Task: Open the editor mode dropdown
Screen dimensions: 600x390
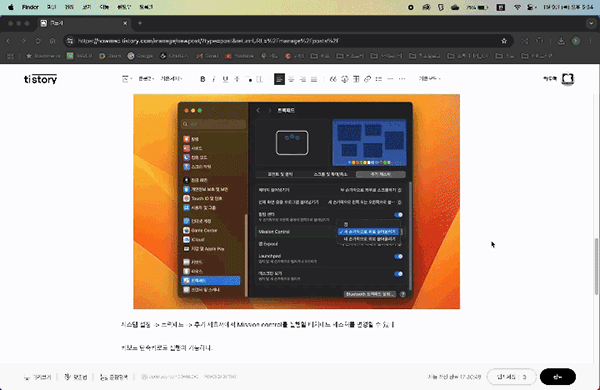Action: 430,79
